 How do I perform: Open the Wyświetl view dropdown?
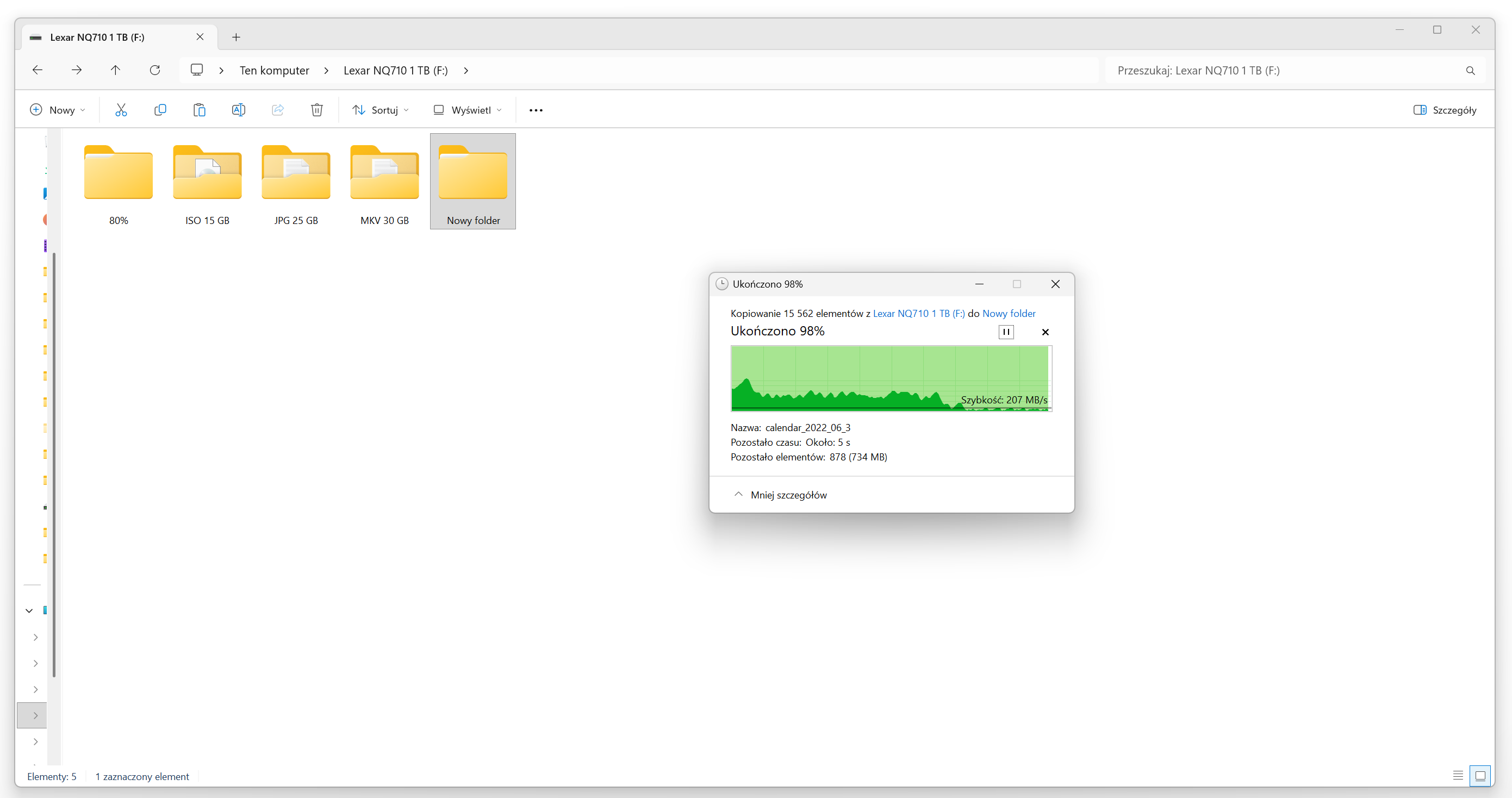(x=467, y=110)
